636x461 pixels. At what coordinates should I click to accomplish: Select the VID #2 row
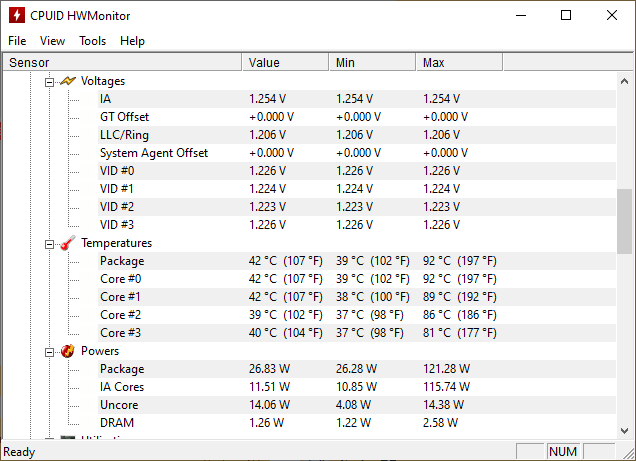(357, 207)
